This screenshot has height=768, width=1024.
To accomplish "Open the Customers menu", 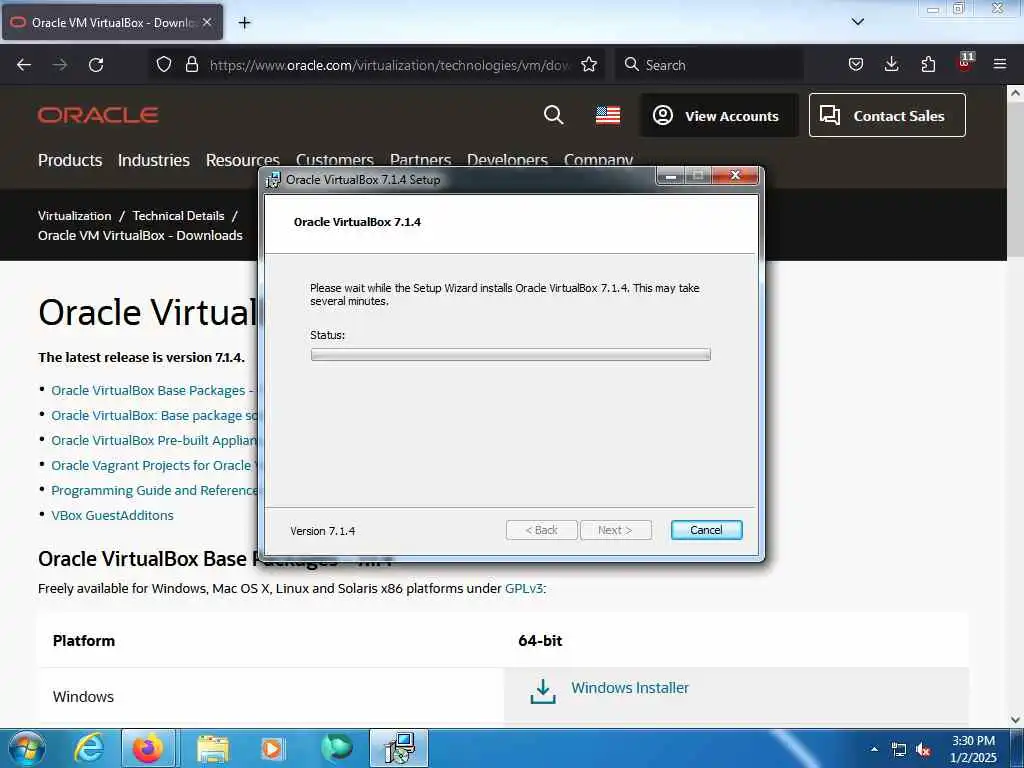I will [x=334, y=159].
